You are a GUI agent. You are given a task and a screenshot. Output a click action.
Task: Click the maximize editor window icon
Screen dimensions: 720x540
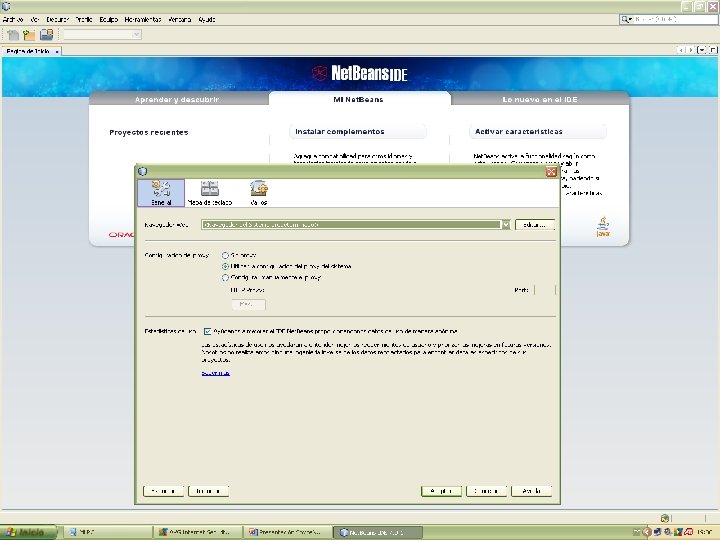click(712, 50)
